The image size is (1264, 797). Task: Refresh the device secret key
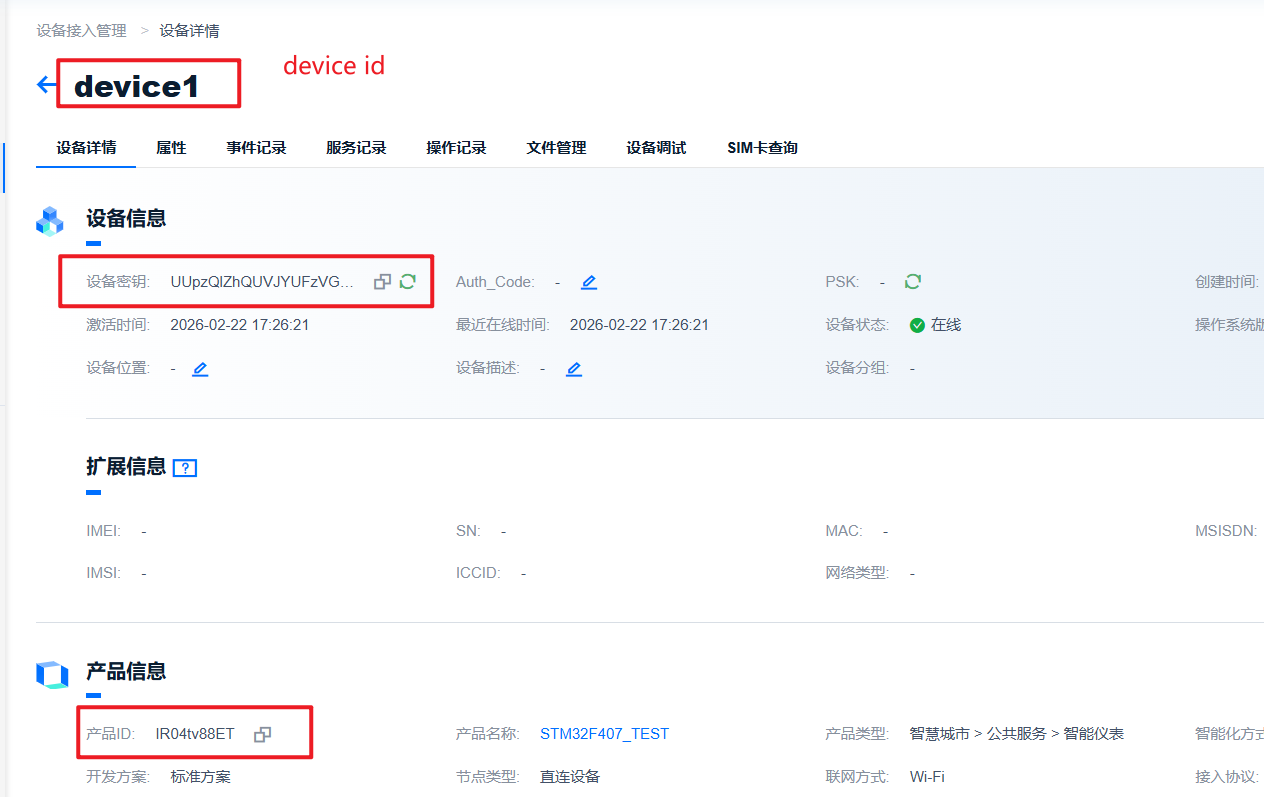tap(407, 282)
